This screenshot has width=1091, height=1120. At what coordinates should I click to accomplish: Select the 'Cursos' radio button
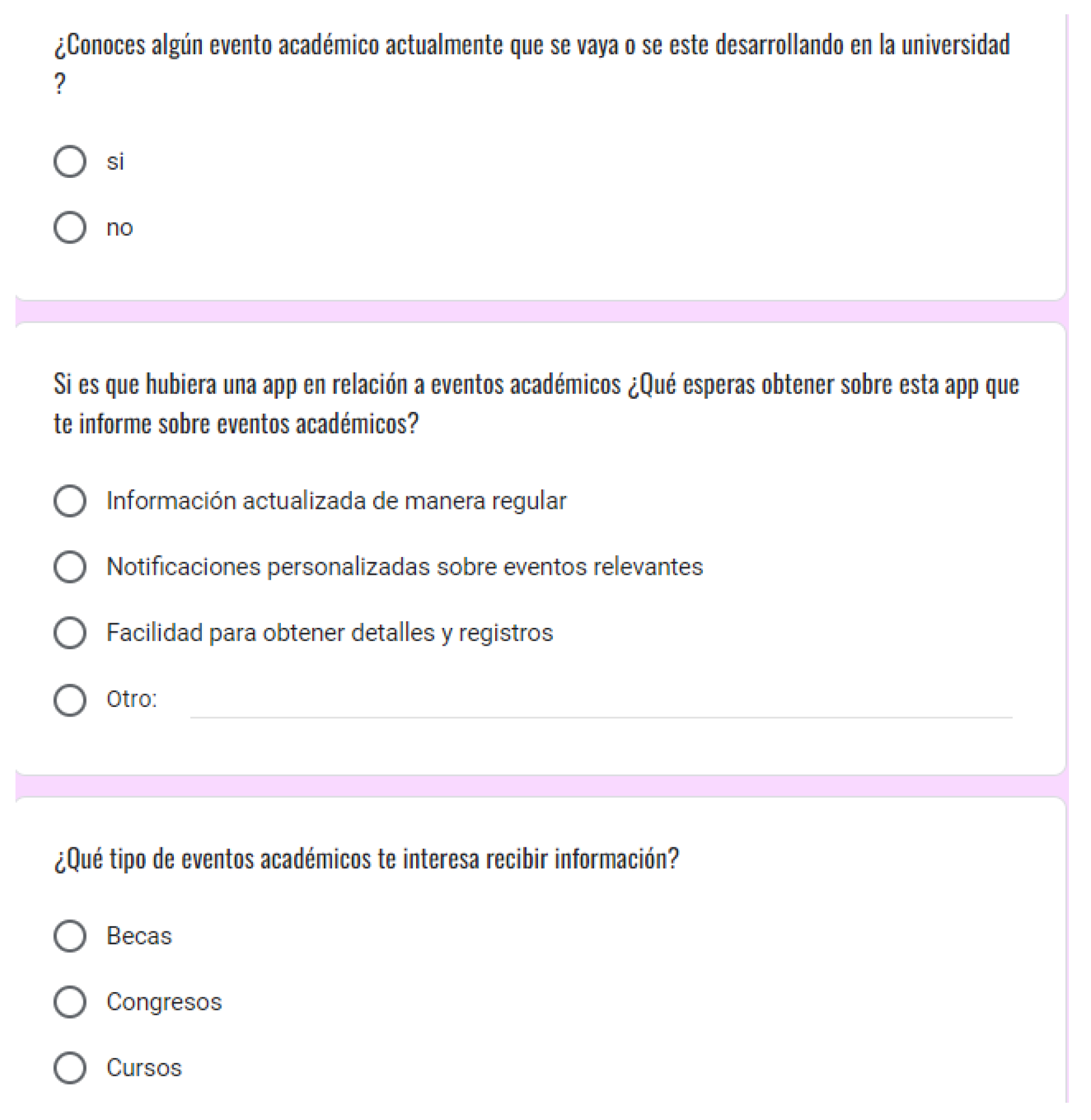click(70, 1068)
